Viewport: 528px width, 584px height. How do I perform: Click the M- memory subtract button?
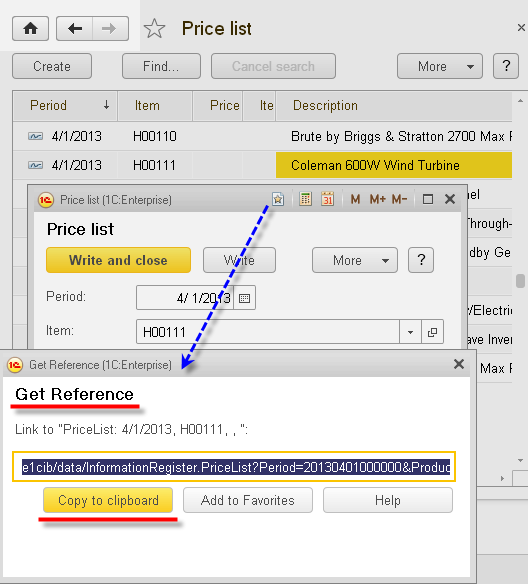click(x=399, y=200)
